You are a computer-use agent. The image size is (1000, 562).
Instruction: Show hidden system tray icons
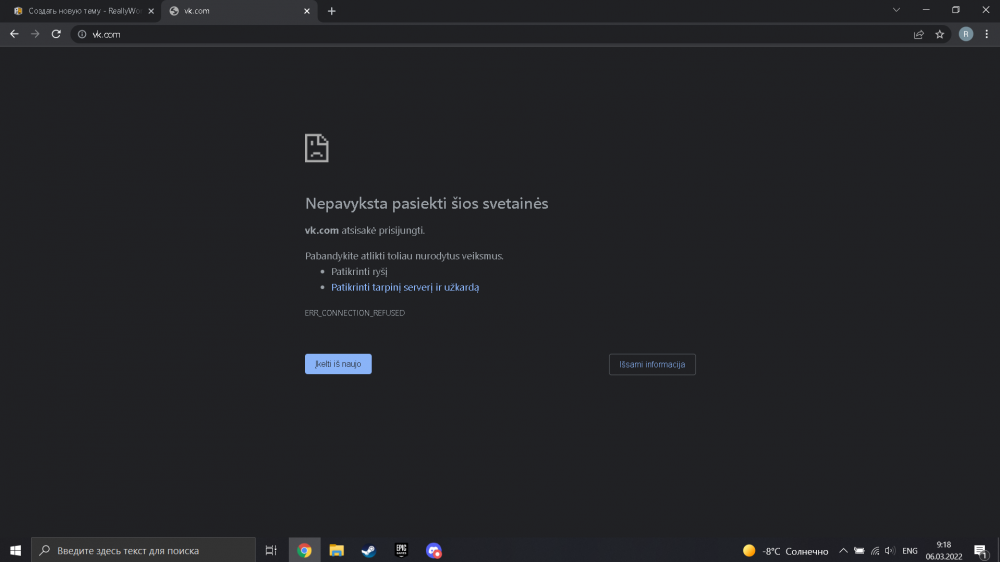[x=843, y=551]
